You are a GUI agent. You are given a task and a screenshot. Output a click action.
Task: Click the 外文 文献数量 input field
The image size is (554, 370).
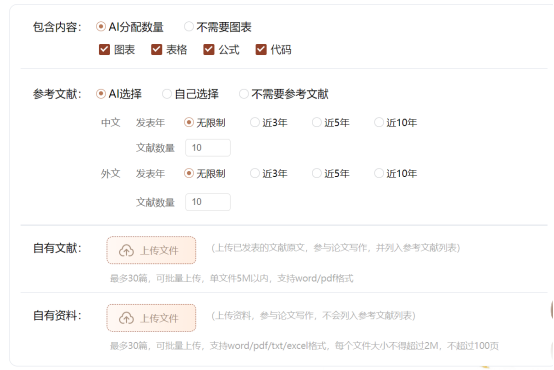pyautogui.click(x=208, y=202)
